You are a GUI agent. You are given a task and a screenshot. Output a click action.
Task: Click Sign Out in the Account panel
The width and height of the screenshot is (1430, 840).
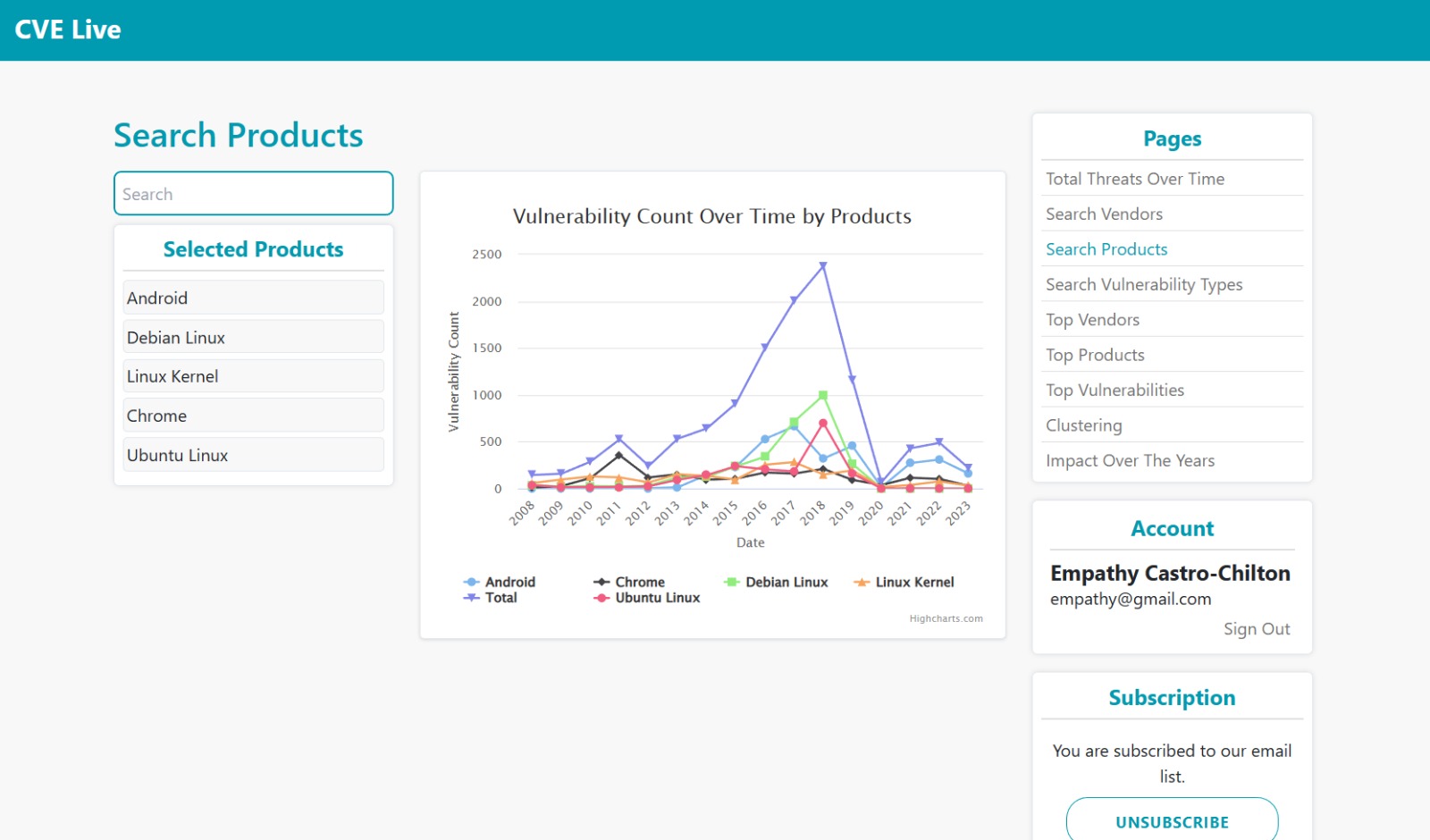pos(1256,628)
